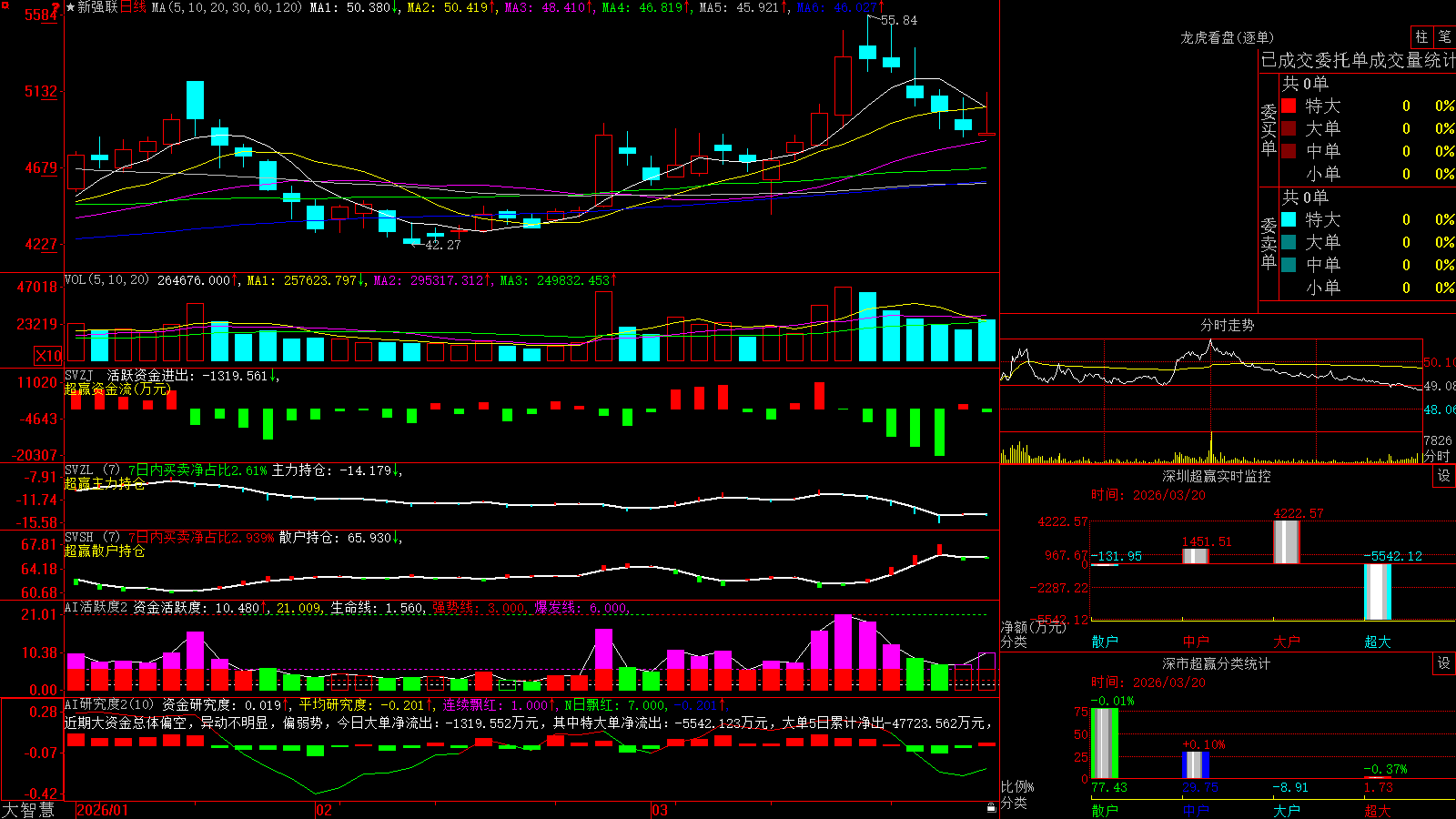The height and width of the screenshot is (819, 1456).
Task: Click the 分时走势 panel title
Action: [x=1227, y=325]
